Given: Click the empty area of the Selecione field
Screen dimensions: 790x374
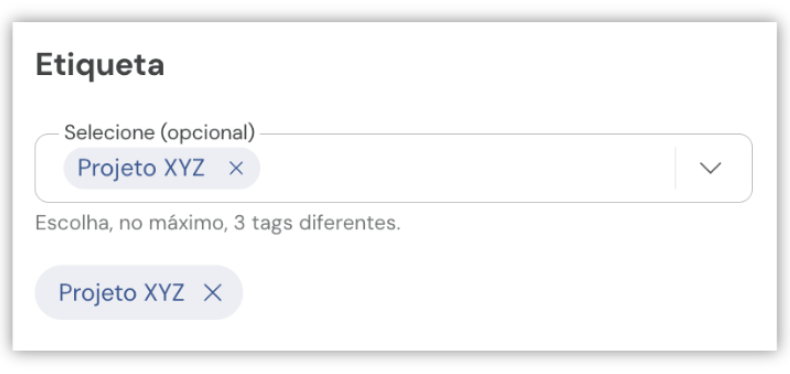Looking at the screenshot, I should point(466,168).
